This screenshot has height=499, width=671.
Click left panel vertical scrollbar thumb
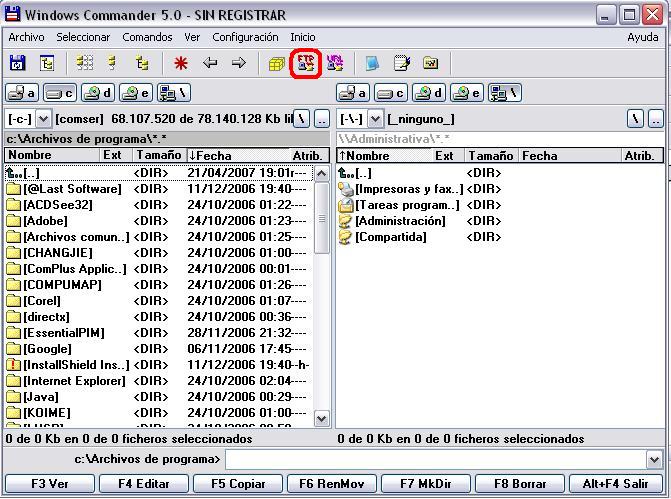[322, 219]
